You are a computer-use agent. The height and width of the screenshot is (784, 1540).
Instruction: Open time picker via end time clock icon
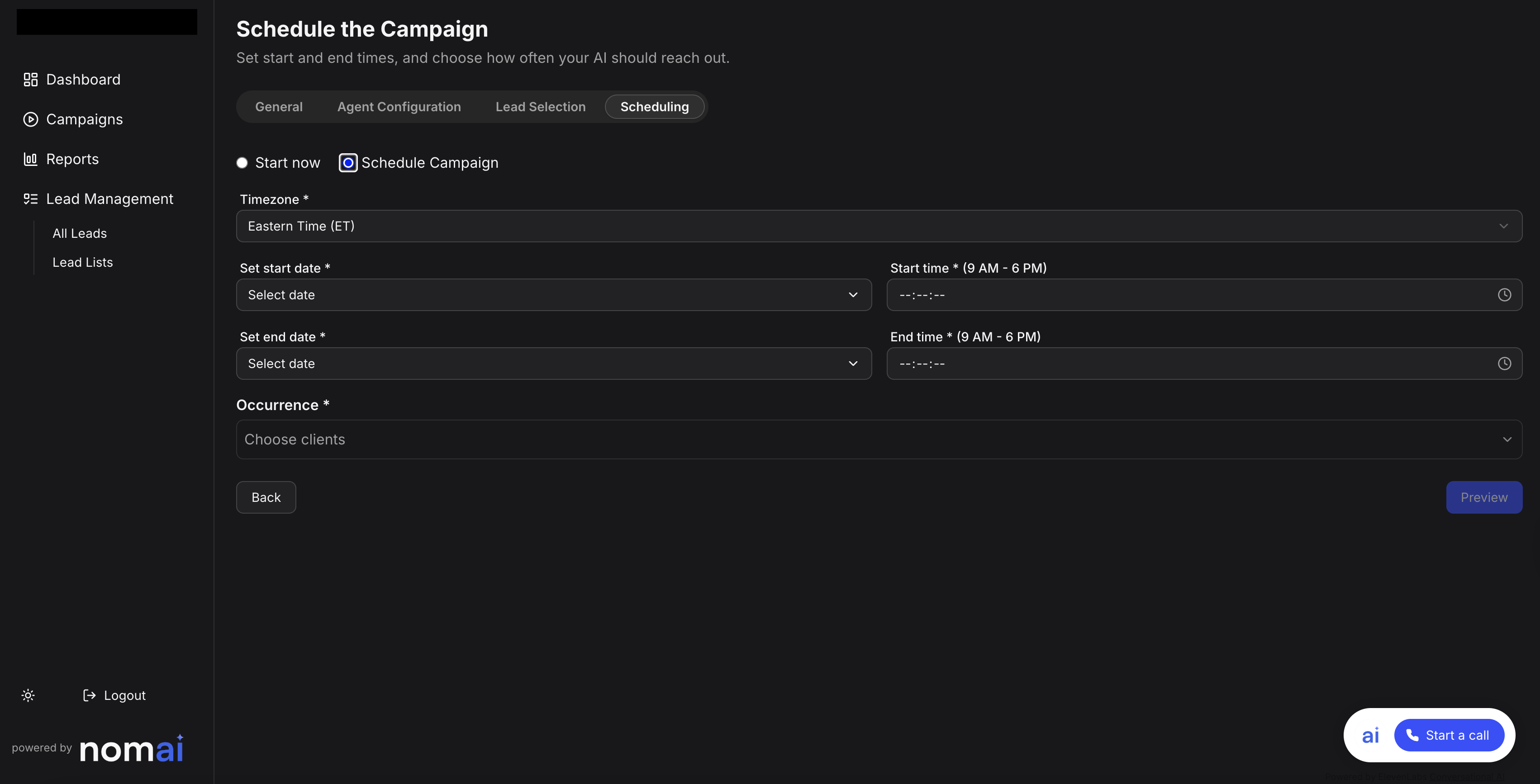(x=1504, y=364)
